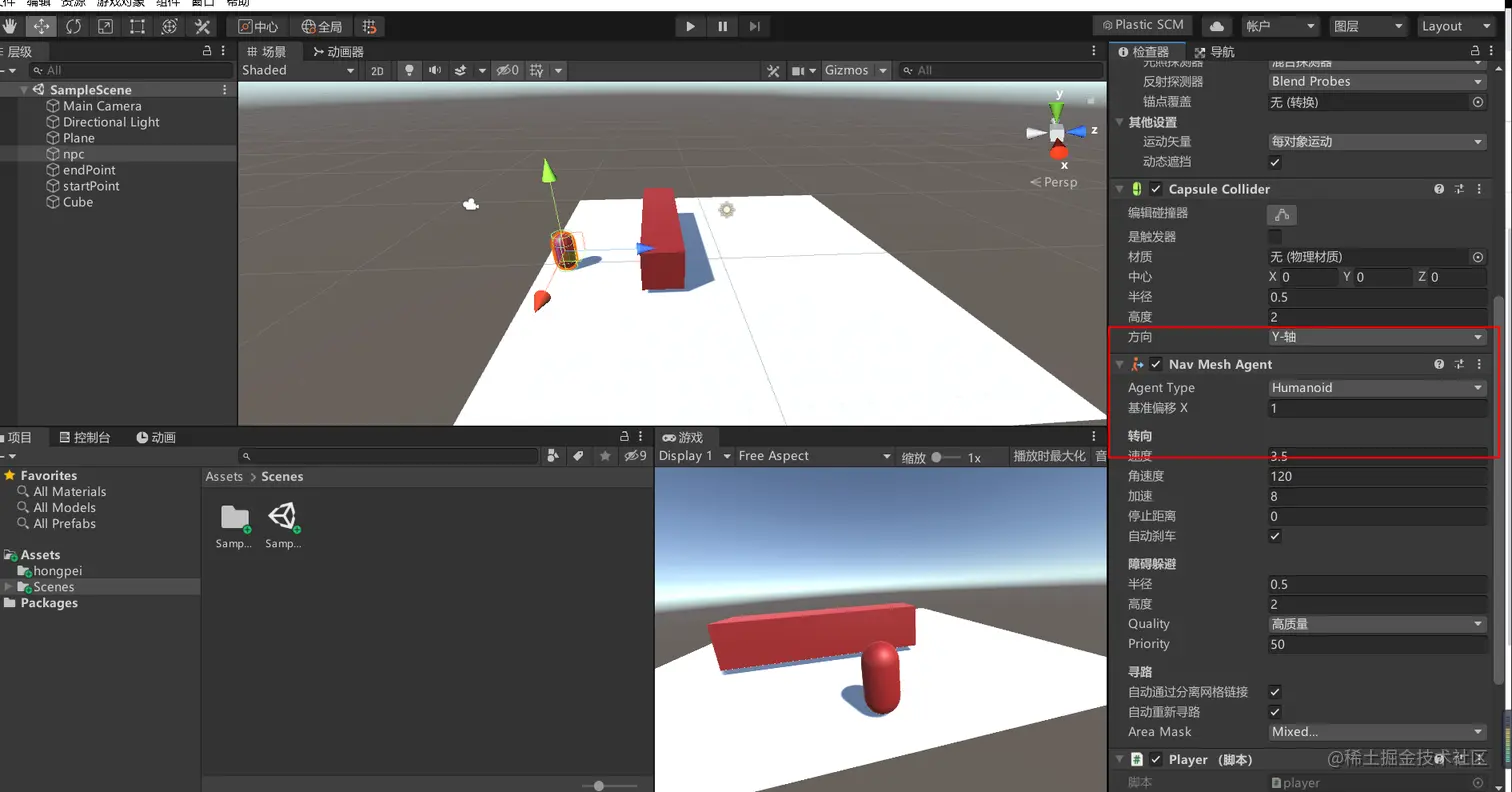Select the Move tool
This screenshot has height=792, width=1512.
coord(41,26)
